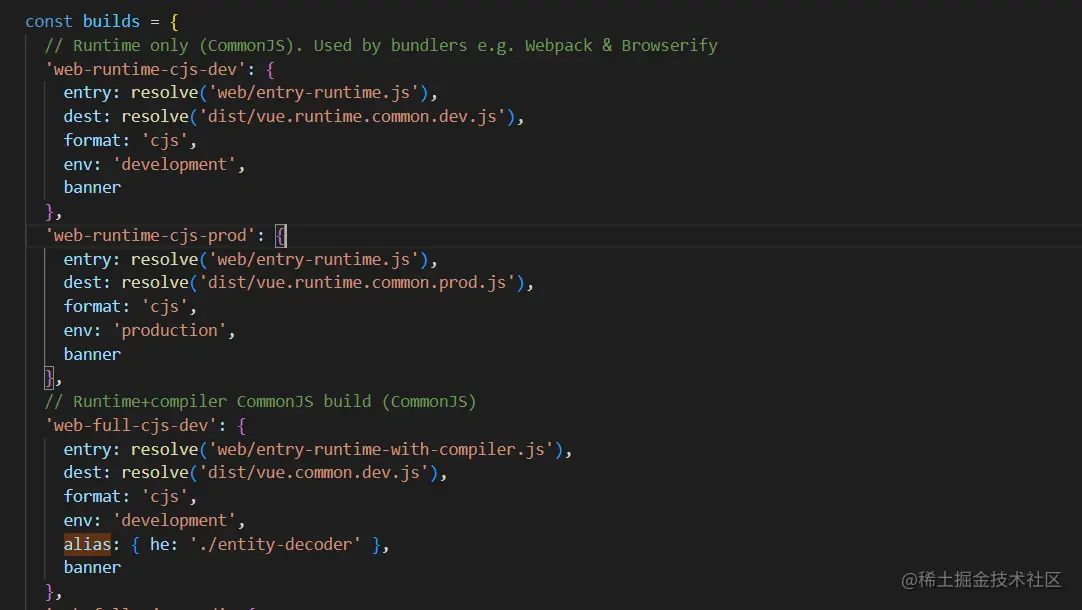Click the 'cjs' format in web-full-cjs-dev block

[x=164, y=497]
